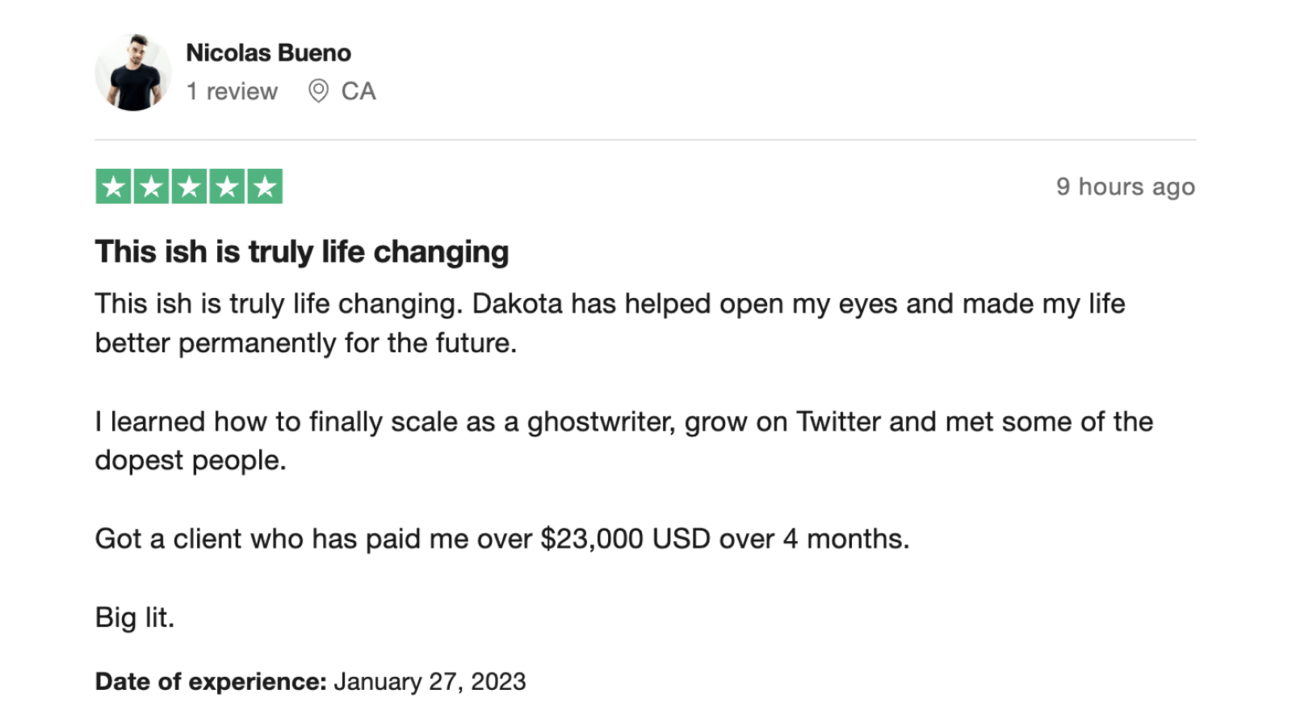Screen dimensions: 1292x727
Task: Open the bold review title heading
Action: click(301, 252)
